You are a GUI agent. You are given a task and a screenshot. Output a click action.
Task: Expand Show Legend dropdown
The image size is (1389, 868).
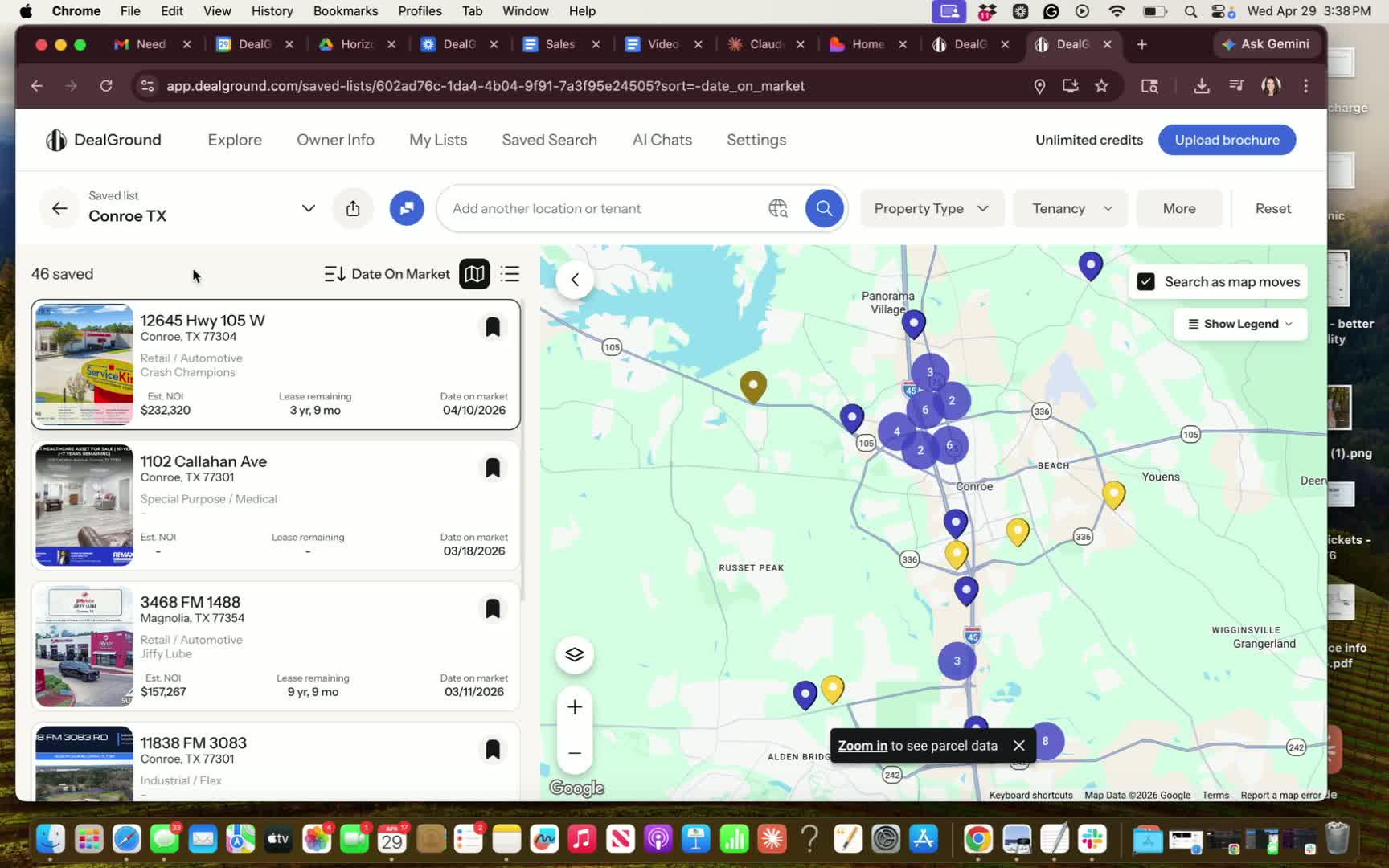click(x=1239, y=324)
